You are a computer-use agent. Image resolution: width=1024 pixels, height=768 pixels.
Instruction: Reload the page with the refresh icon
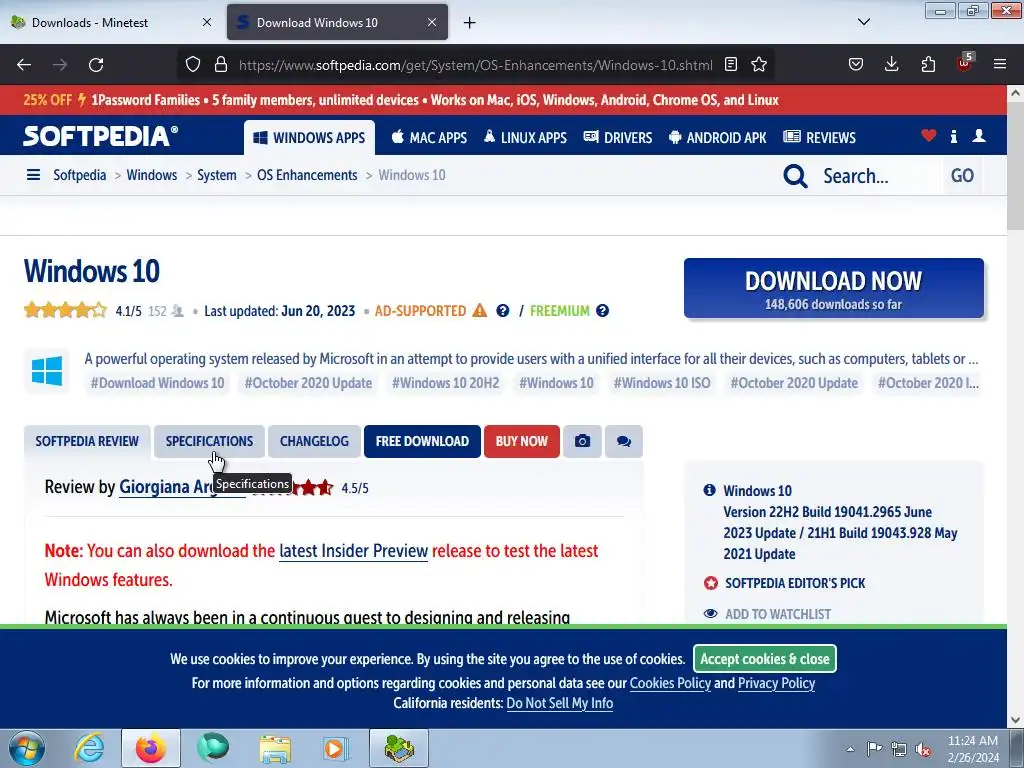(96, 65)
